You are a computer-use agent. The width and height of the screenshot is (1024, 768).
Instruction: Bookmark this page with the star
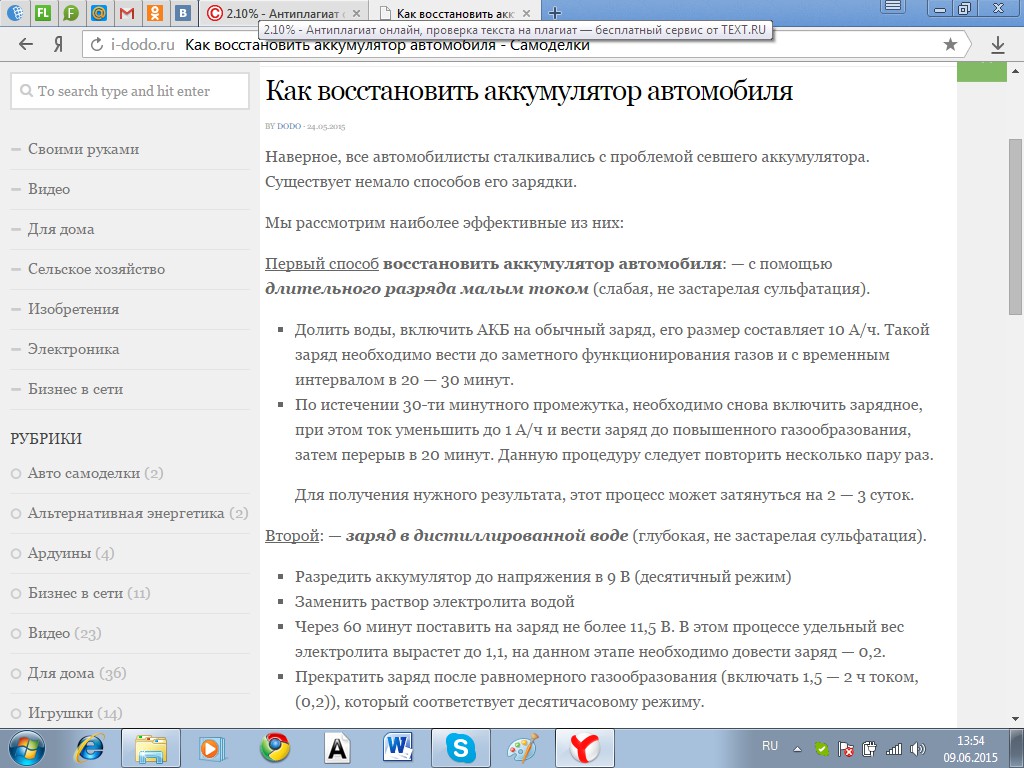950,44
